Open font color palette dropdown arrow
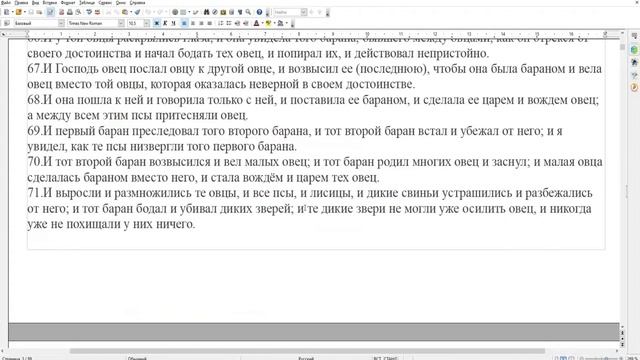 coord(262,23)
